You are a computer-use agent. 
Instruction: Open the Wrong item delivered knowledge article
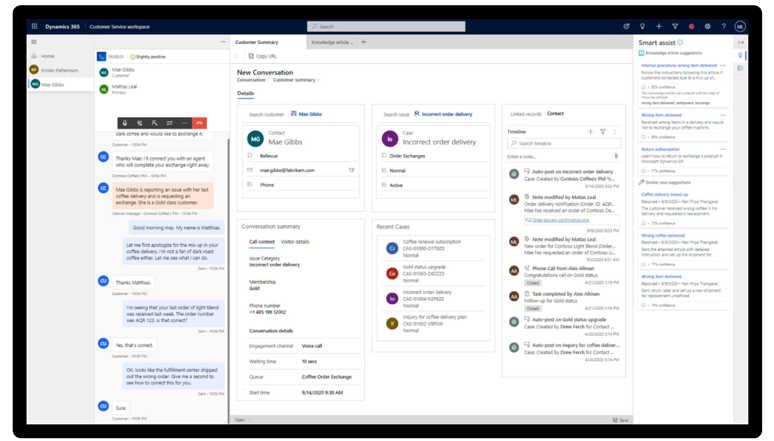tap(661, 115)
